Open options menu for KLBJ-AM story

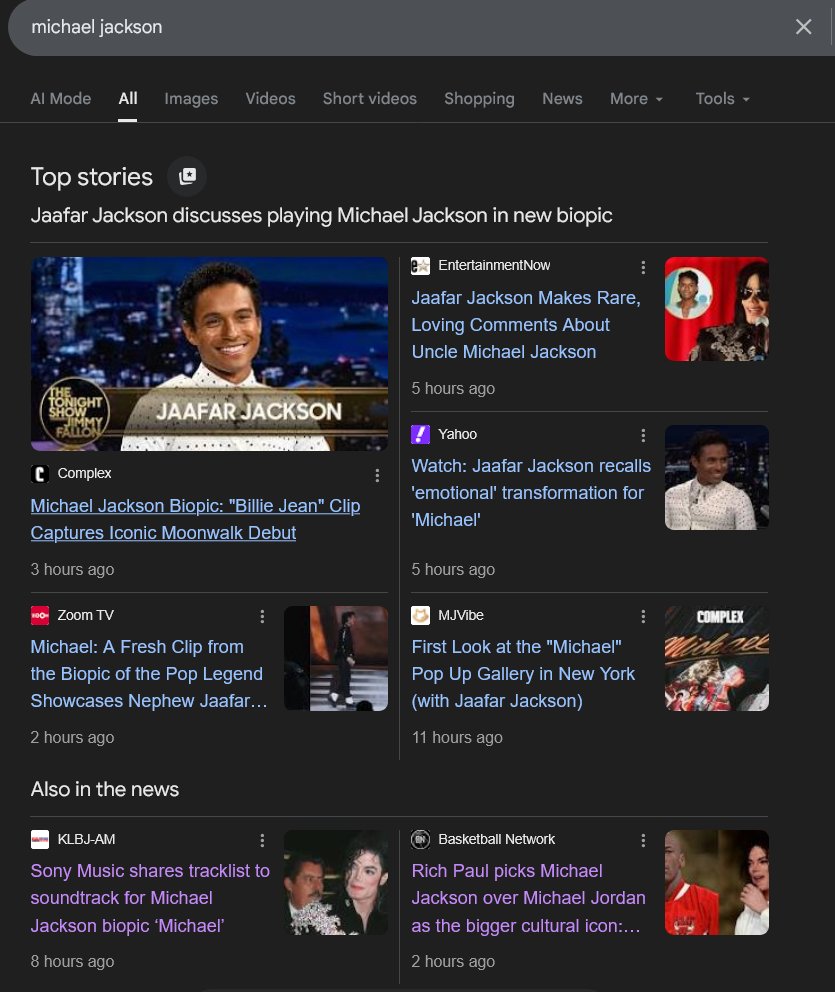point(263,840)
